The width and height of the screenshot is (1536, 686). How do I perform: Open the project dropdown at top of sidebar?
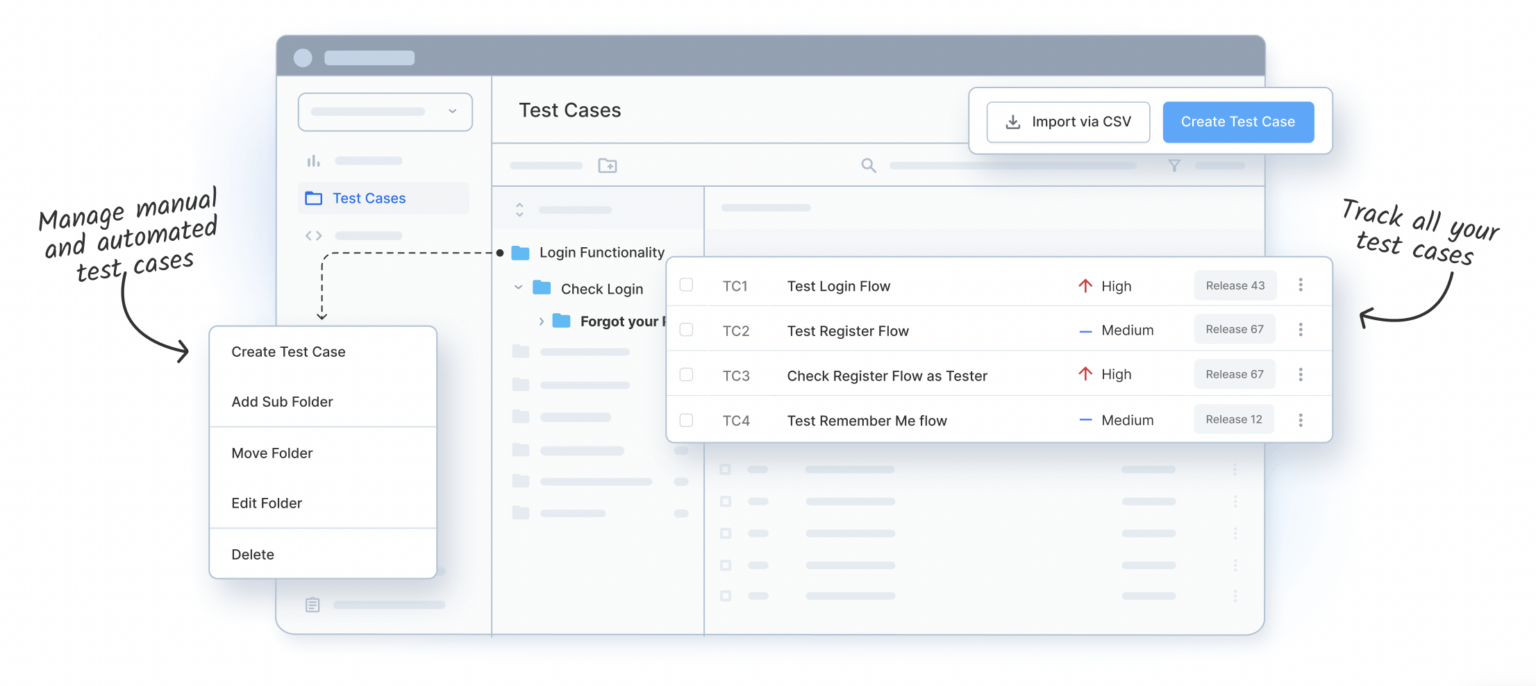(x=385, y=112)
